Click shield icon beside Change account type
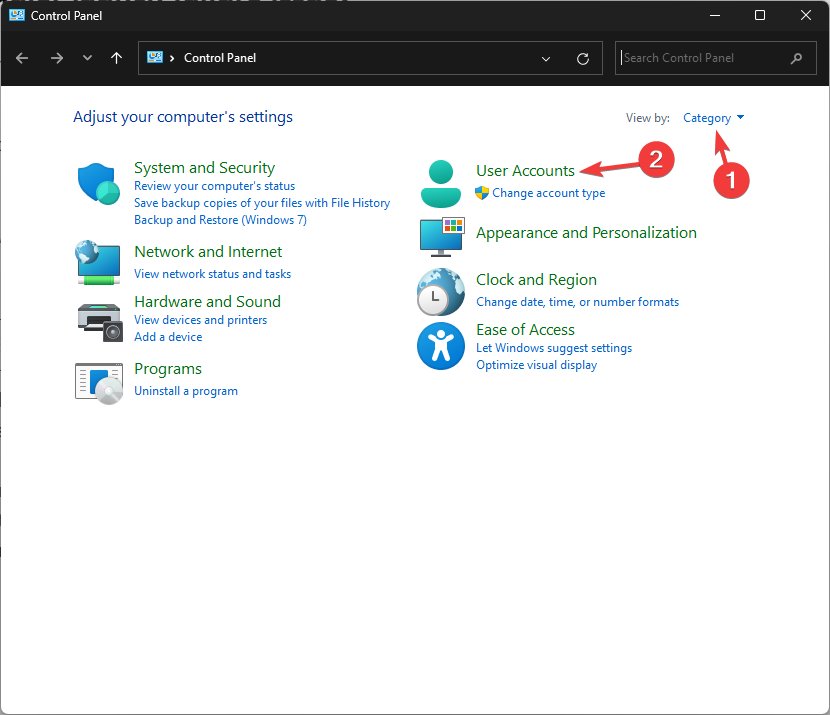Viewport: 830px width, 715px height. pyautogui.click(x=482, y=193)
